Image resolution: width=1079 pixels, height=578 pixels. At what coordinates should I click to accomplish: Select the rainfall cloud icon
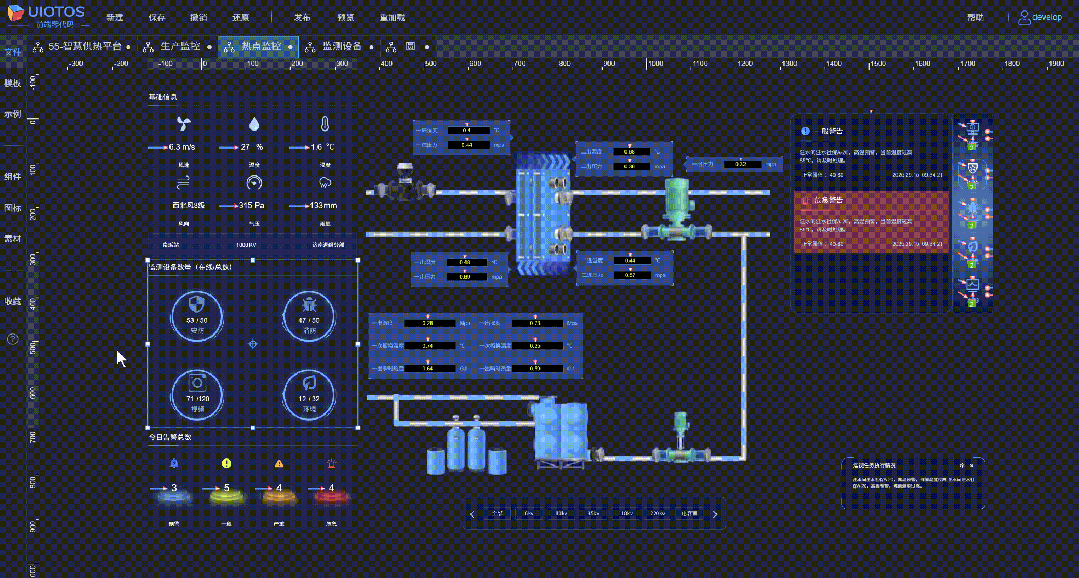tap(323, 182)
